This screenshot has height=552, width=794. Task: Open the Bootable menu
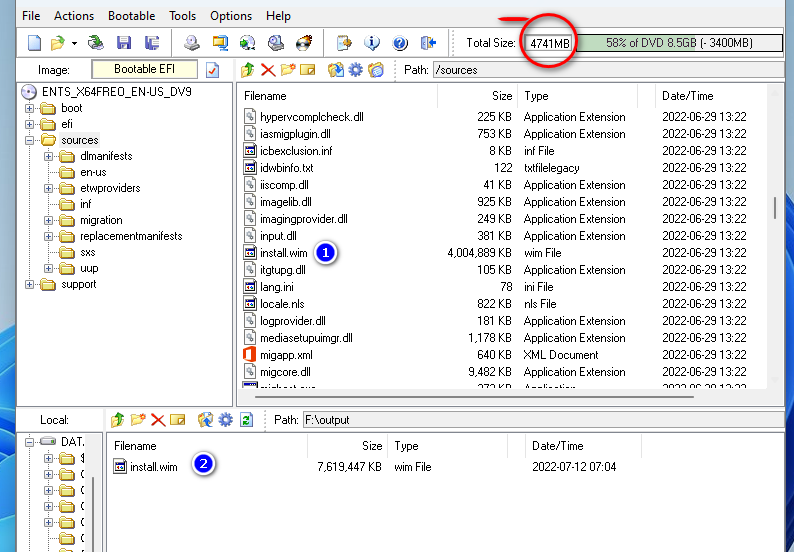click(x=132, y=16)
